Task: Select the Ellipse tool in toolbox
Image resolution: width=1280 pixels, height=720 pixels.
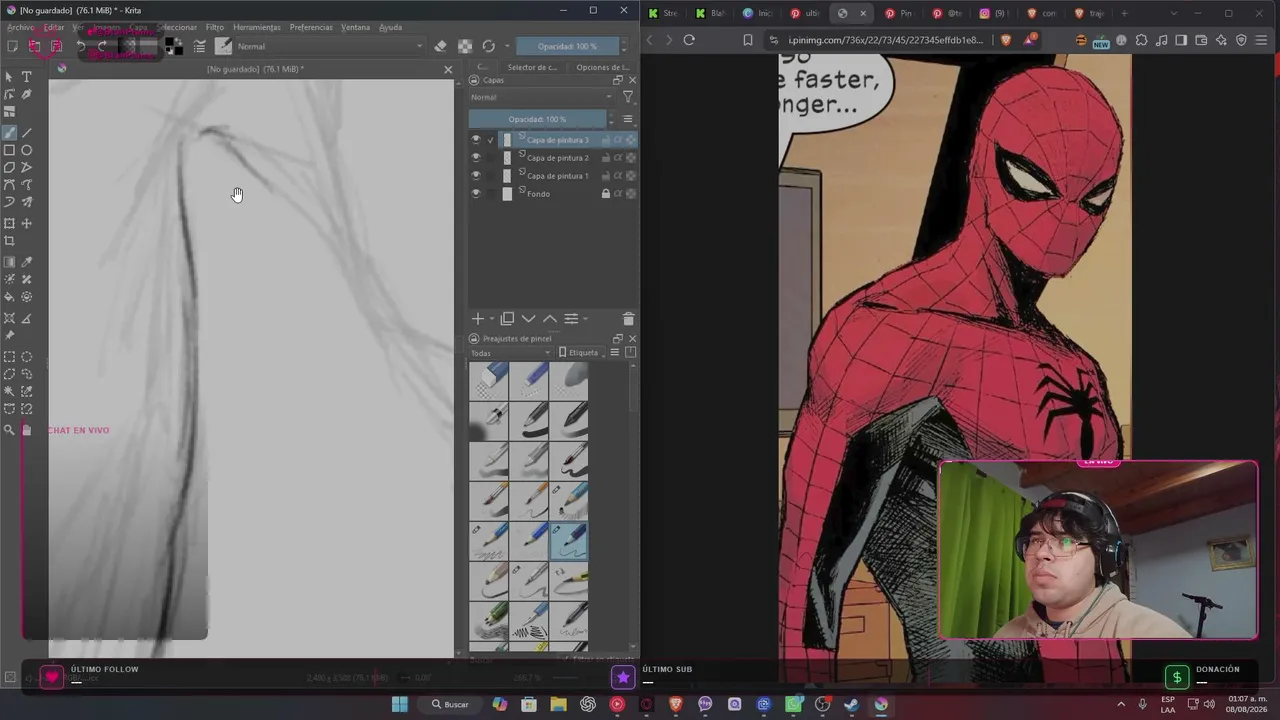Action: click(x=27, y=150)
